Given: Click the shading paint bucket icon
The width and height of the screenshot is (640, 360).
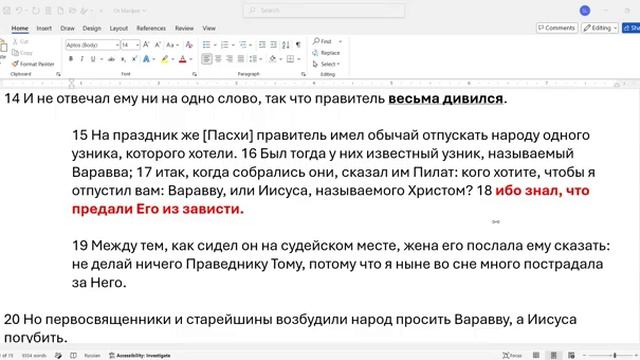Looking at the screenshot, I should (x=272, y=59).
